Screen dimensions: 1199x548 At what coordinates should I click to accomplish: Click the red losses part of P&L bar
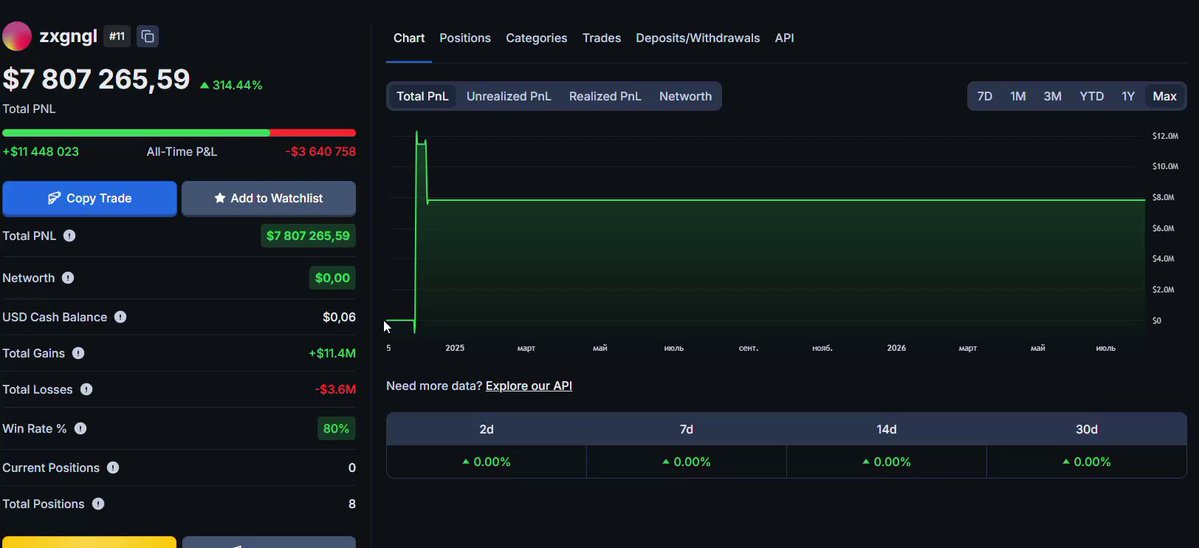pyautogui.click(x=313, y=133)
